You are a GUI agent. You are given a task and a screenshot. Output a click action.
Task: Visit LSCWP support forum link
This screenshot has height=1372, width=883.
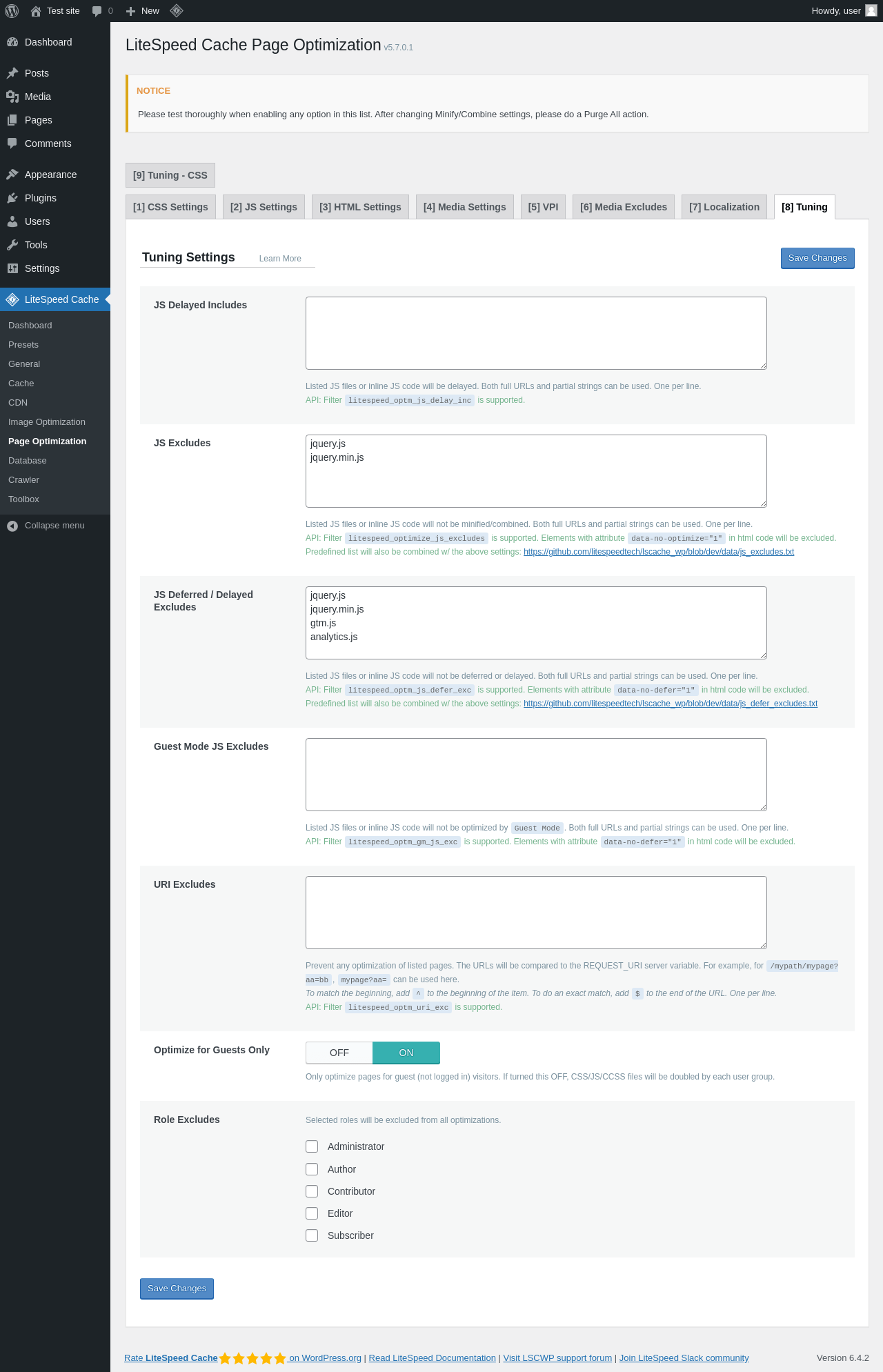[x=557, y=1358]
